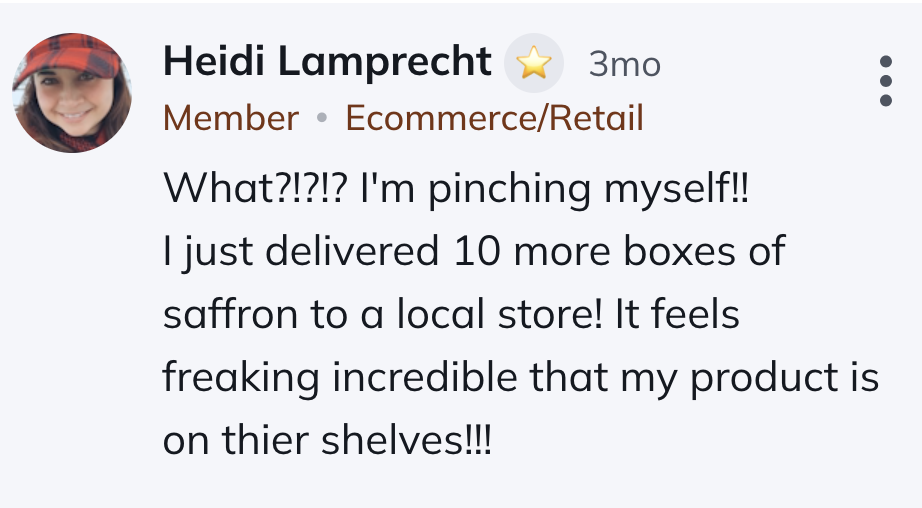Click the Heidi Lamprecht author name

[327, 61]
